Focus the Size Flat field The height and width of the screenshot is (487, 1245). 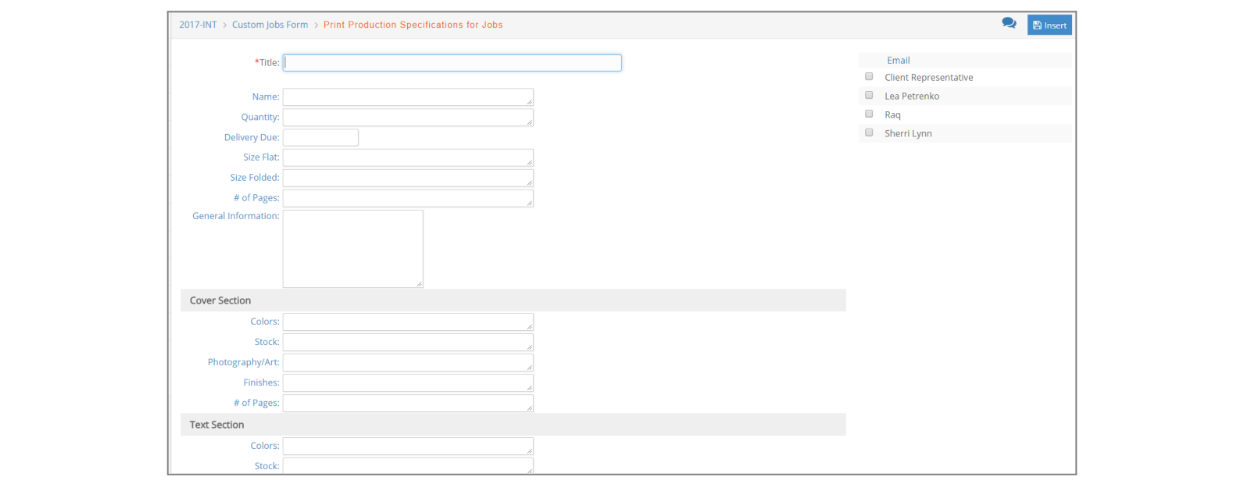408,157
